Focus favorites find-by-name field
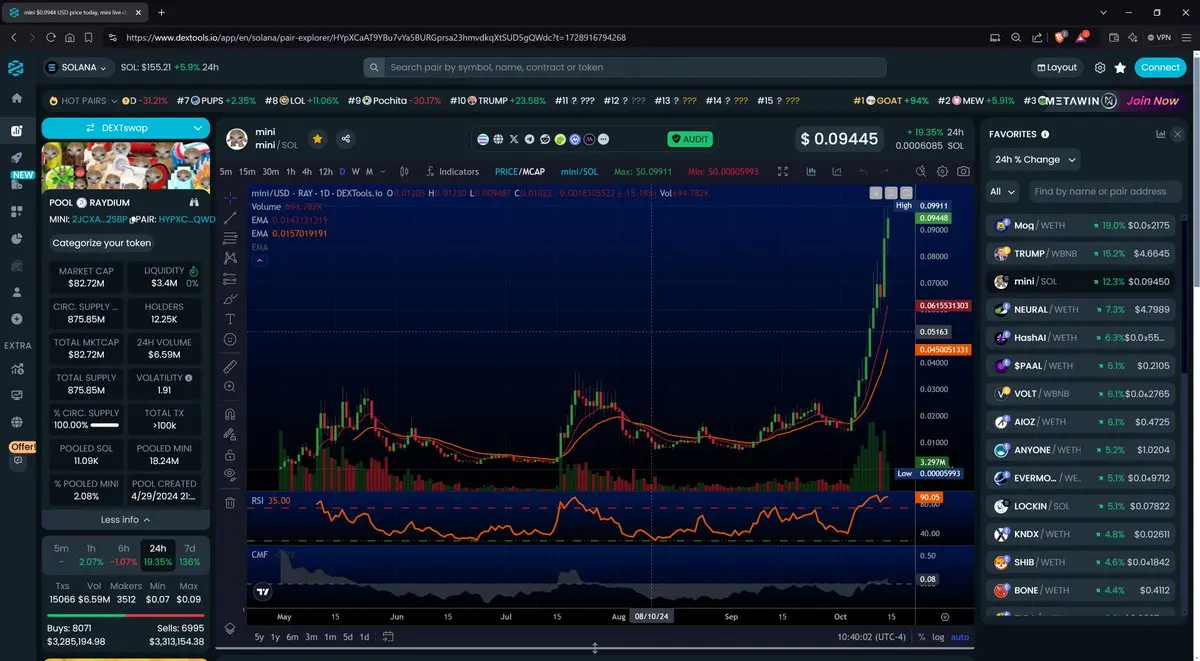The height and width of the screenshot is (661, 1200). (x=1104, y=191)
